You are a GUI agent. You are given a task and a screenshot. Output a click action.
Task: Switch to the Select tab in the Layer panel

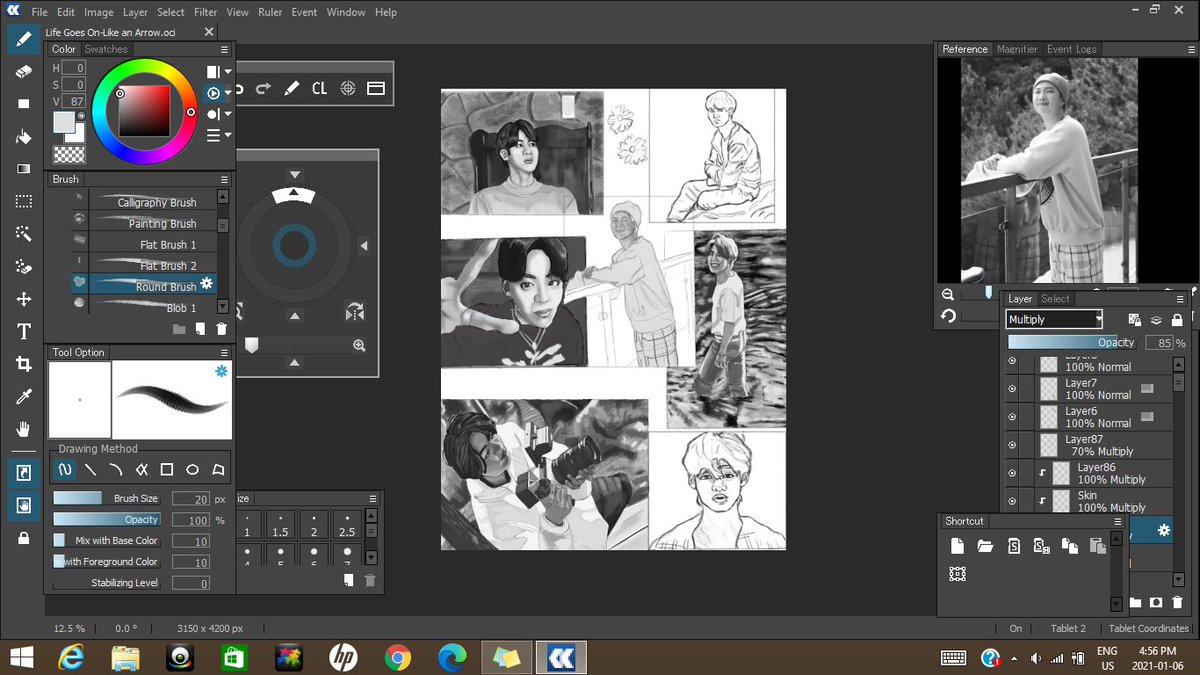[x=1055, y=298]
